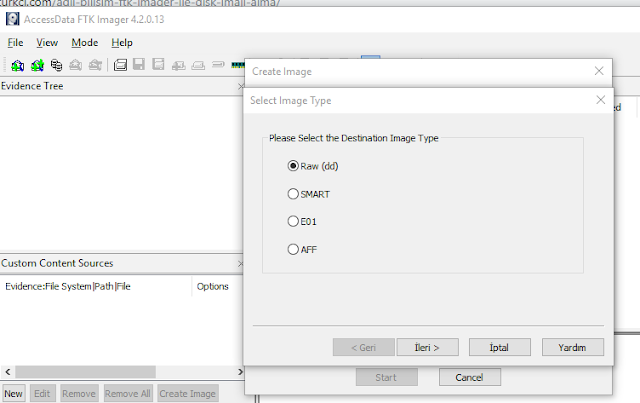Click the Options column header

click(x=213, y=287)
